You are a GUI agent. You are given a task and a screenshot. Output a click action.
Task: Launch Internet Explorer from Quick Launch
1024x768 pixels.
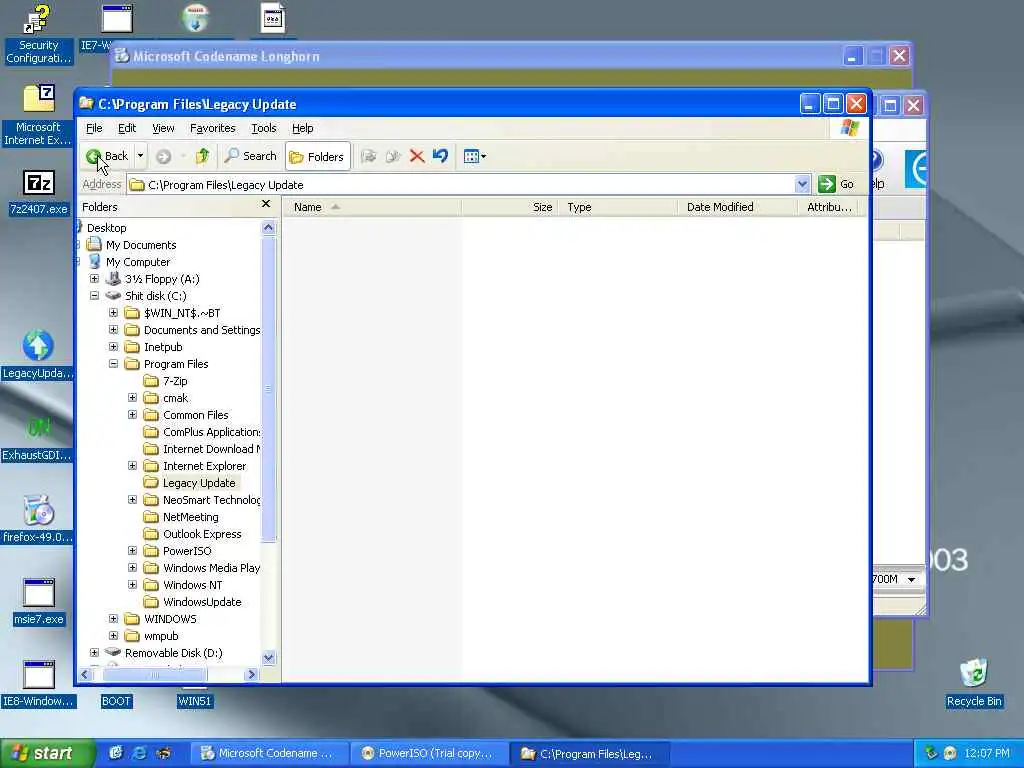pos(139,753)
